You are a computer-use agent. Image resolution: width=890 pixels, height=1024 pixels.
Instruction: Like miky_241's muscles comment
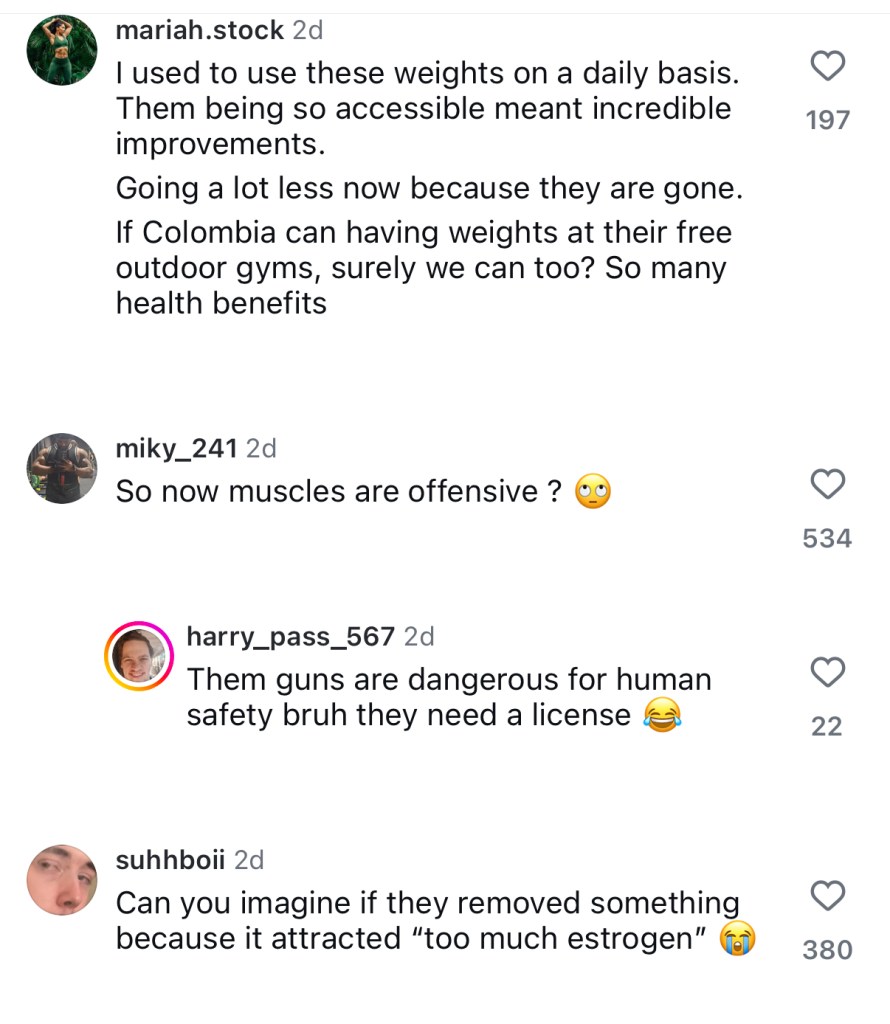pos(827,485)
